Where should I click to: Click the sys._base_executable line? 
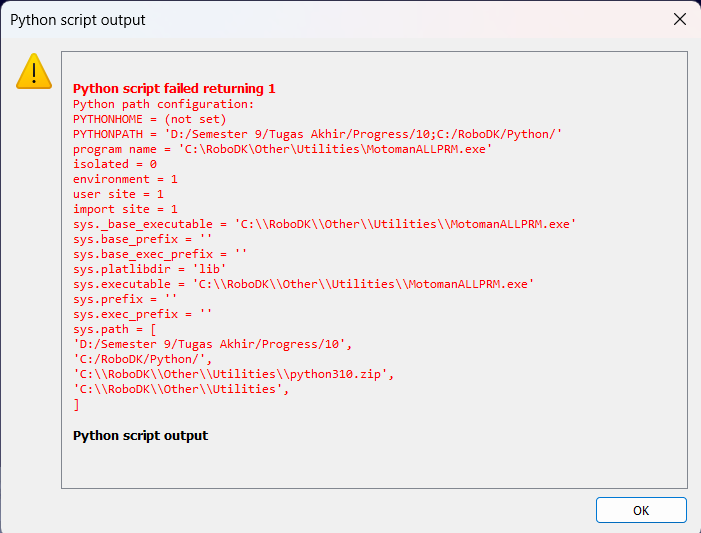point(325,224)
